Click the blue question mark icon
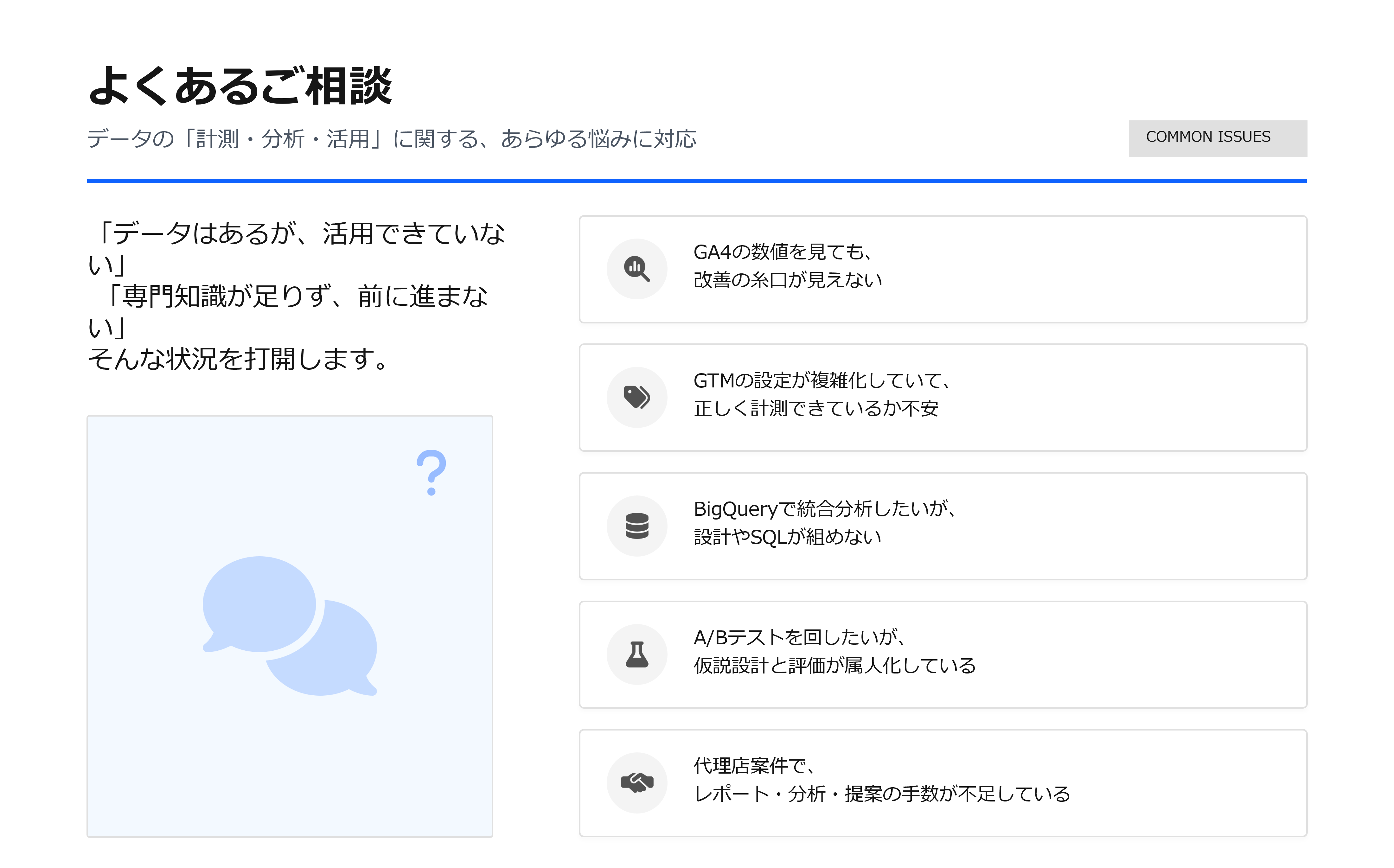The width and height of the screenshot is (1394, 868). pyautogui.click(x=431, y=472)
